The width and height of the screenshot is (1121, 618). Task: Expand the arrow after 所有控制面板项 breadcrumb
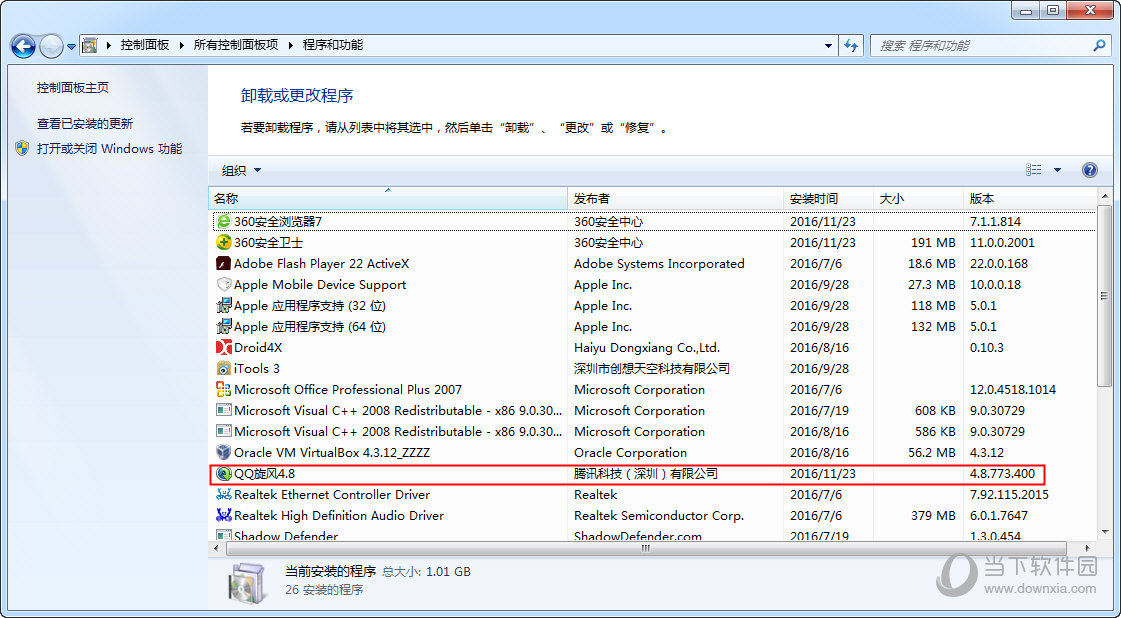click(x=291, y=45)
